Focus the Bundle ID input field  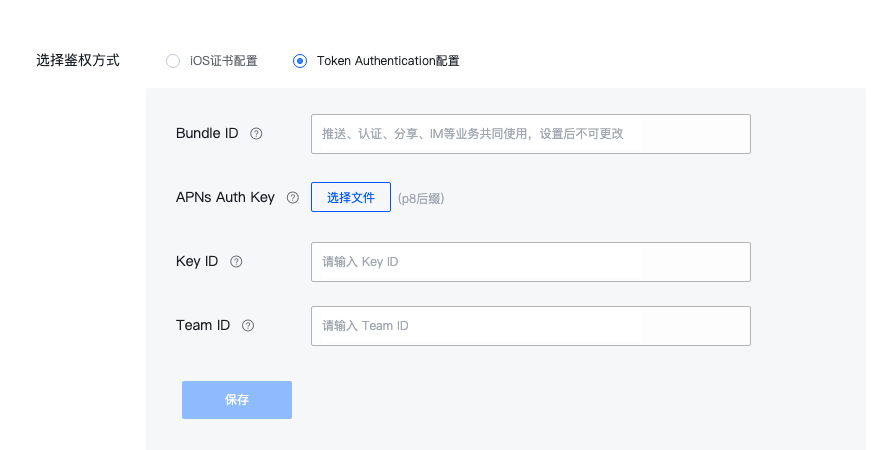[531, 134]
